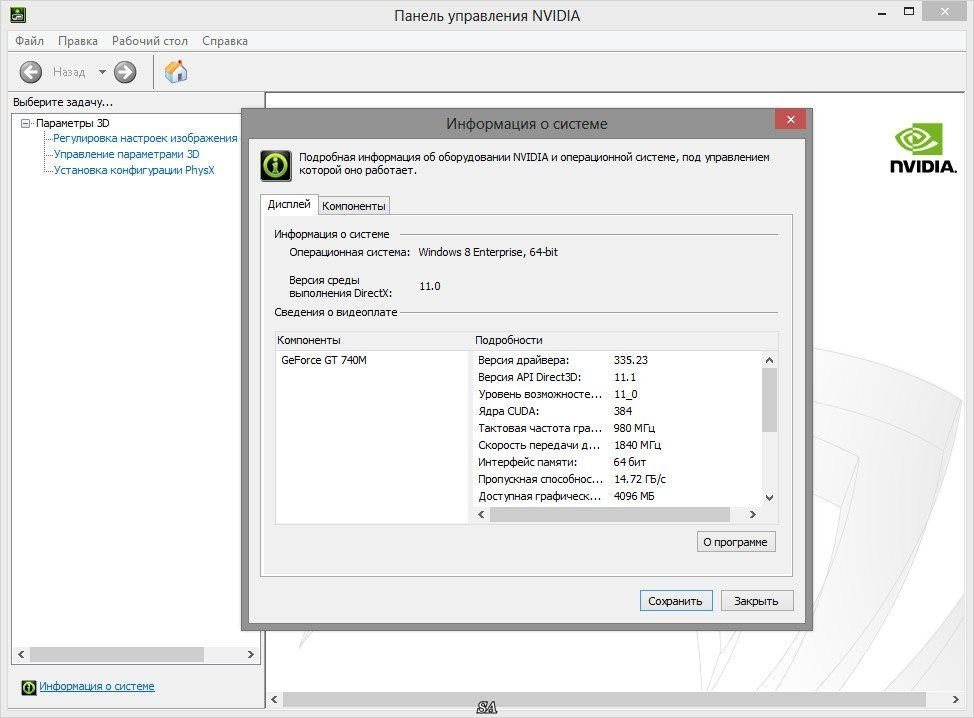This screenshot has width=974, height=718.
Task: Maximize the NVIDIA Control Panel window
Action: tap(909, 11)
